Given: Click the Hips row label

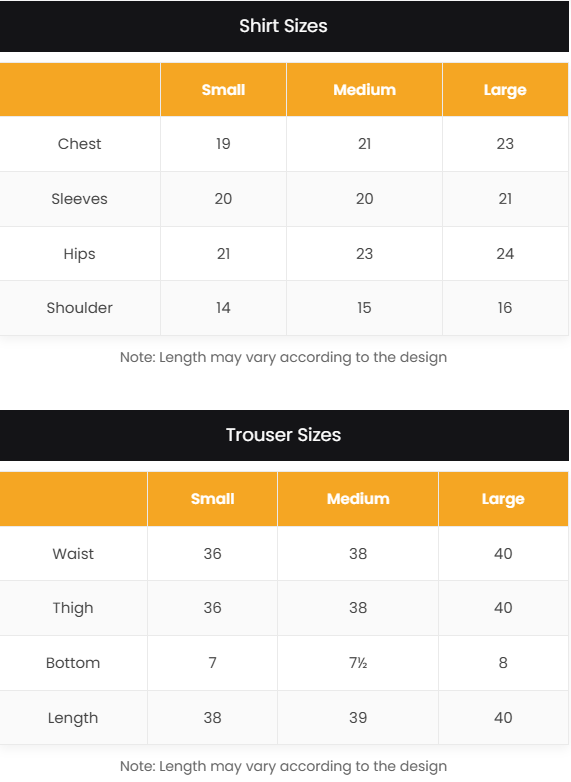Looking at the screenshot, I should click(79, 254).
